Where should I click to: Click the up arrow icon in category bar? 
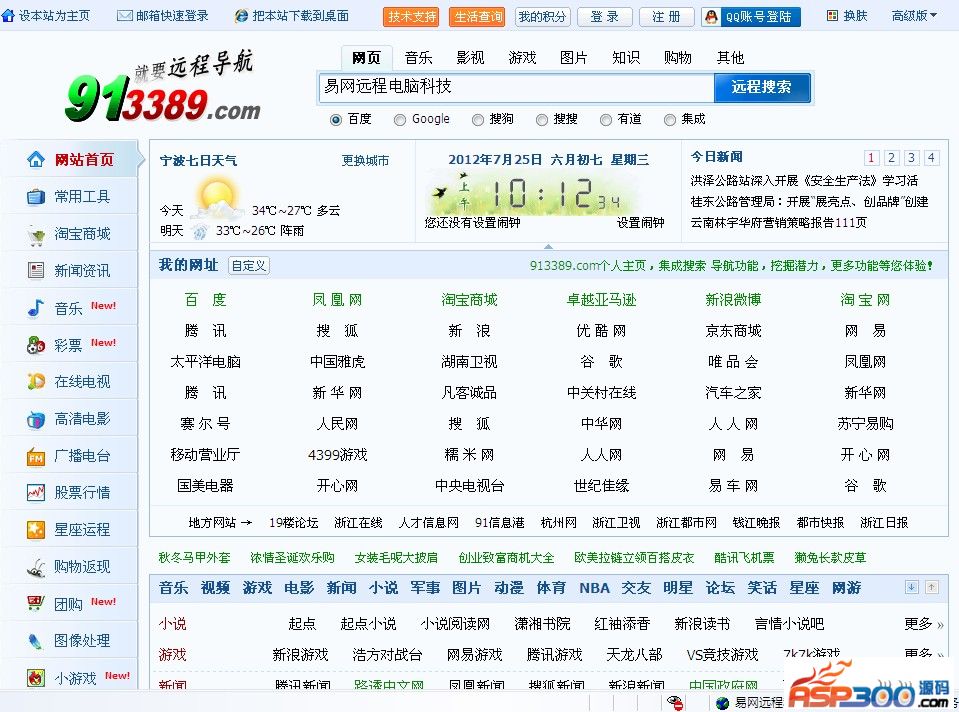(x=931, y=587)
